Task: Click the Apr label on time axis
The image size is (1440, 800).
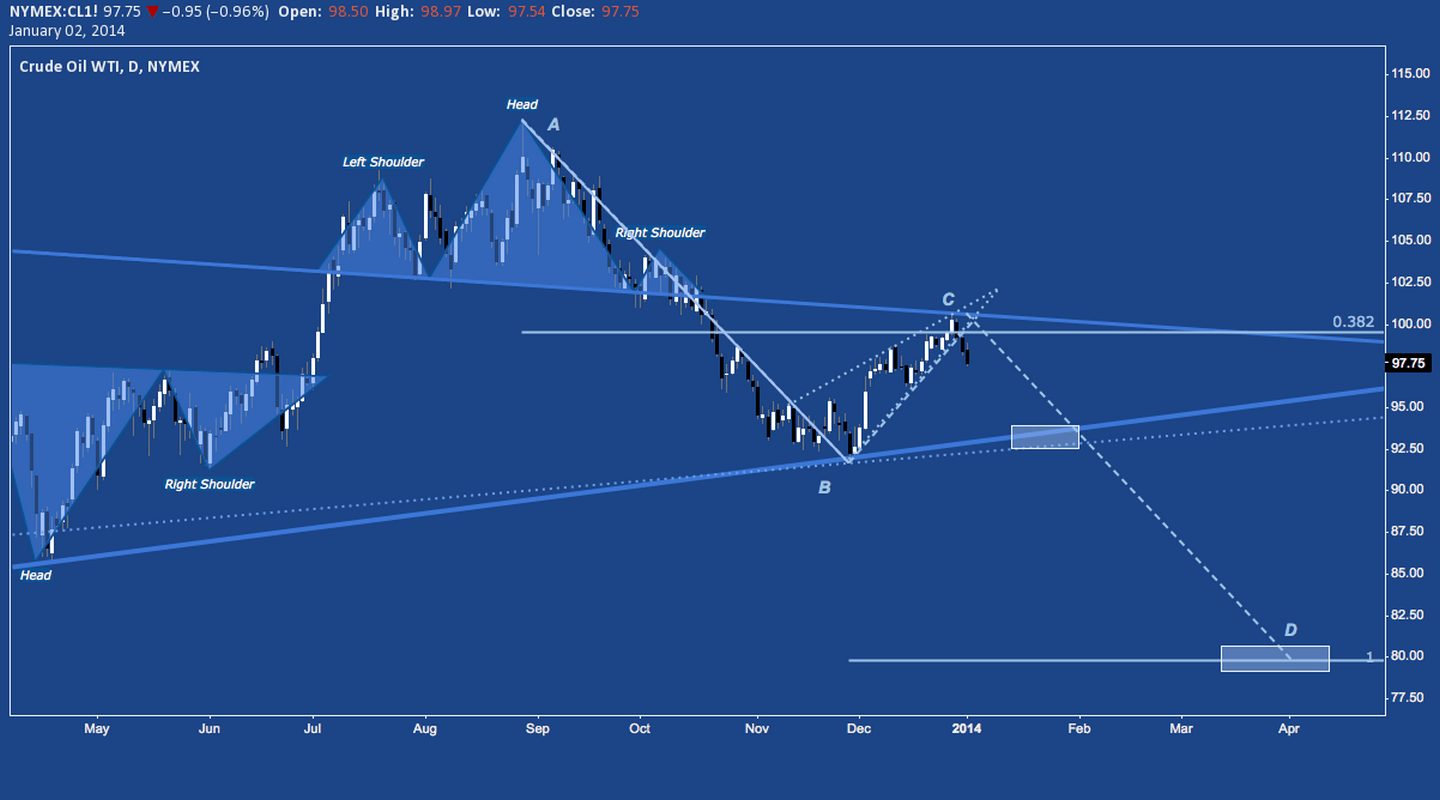Action: click(1289, 729)
